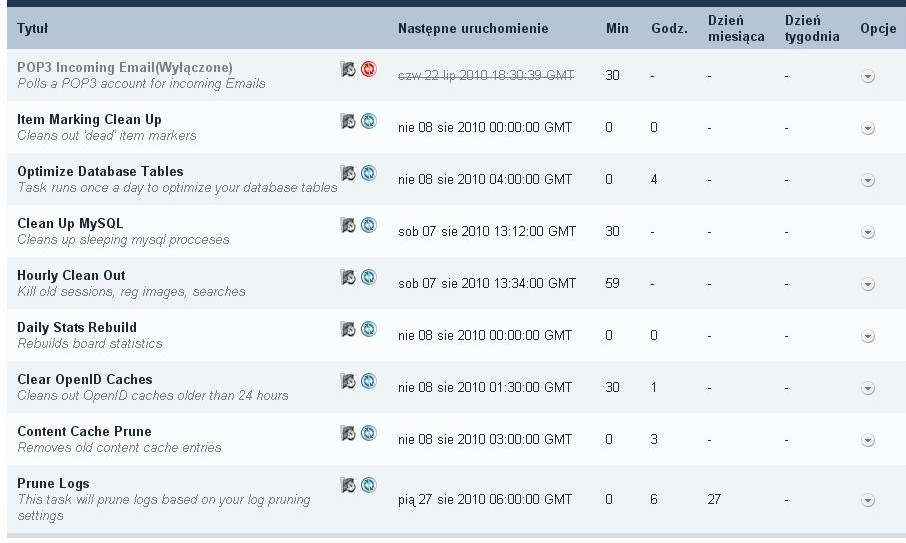906x543 pixels.
Task: Select the Item Marking Clean Up title
Action: coord(89,119)
